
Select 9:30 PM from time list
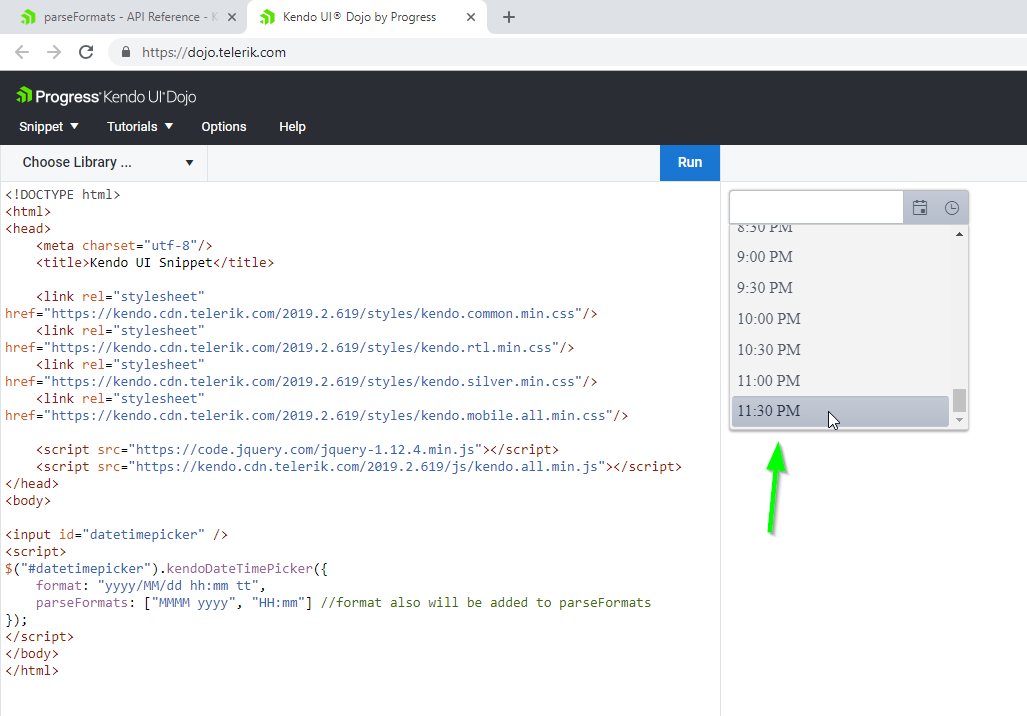pyautogui.click(x=840, y=288)
